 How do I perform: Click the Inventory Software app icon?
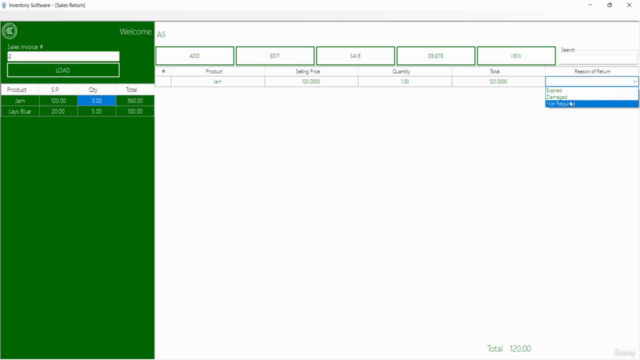point(4,5)
